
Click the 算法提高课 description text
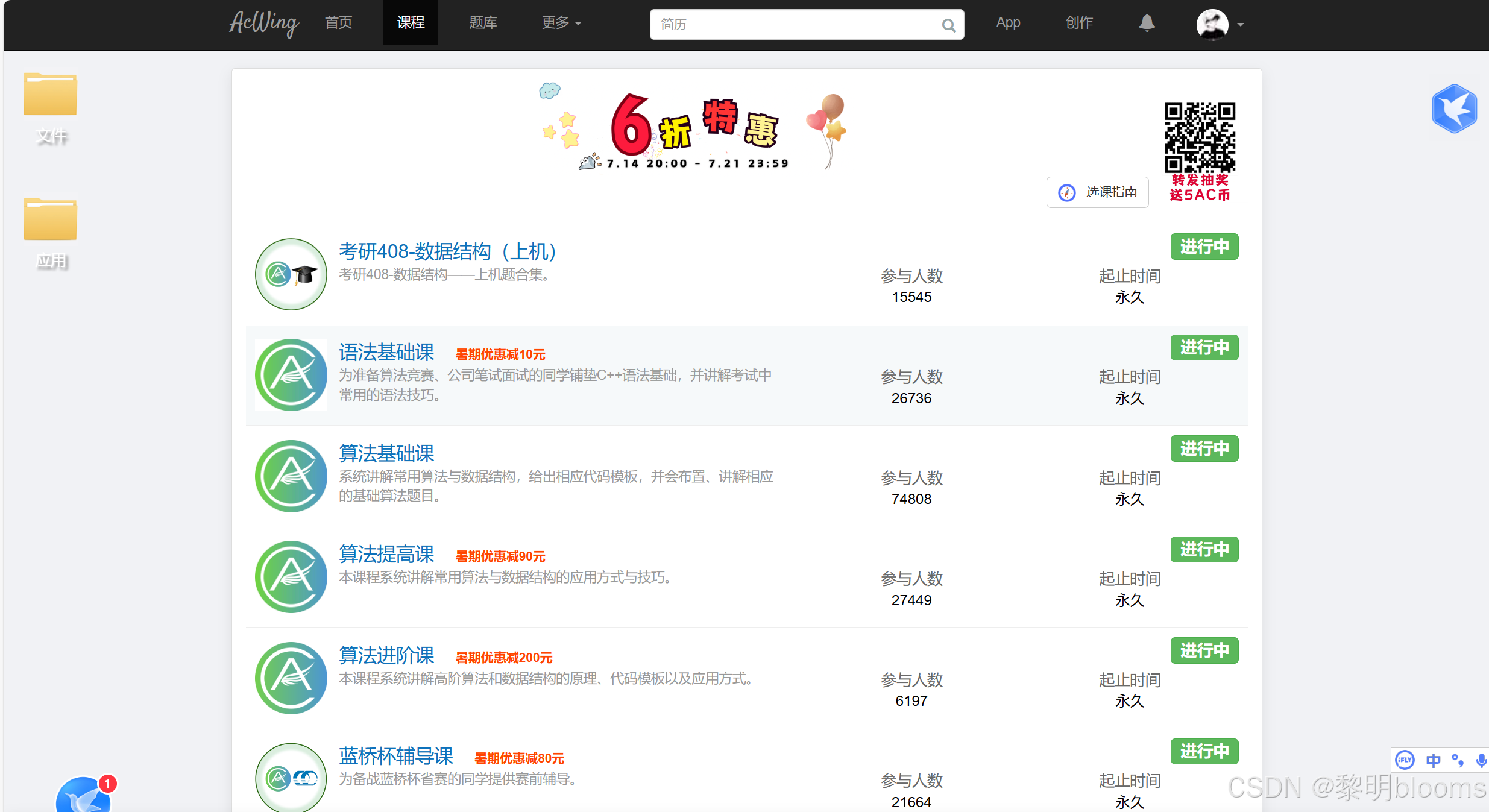[x=505, y=578]
